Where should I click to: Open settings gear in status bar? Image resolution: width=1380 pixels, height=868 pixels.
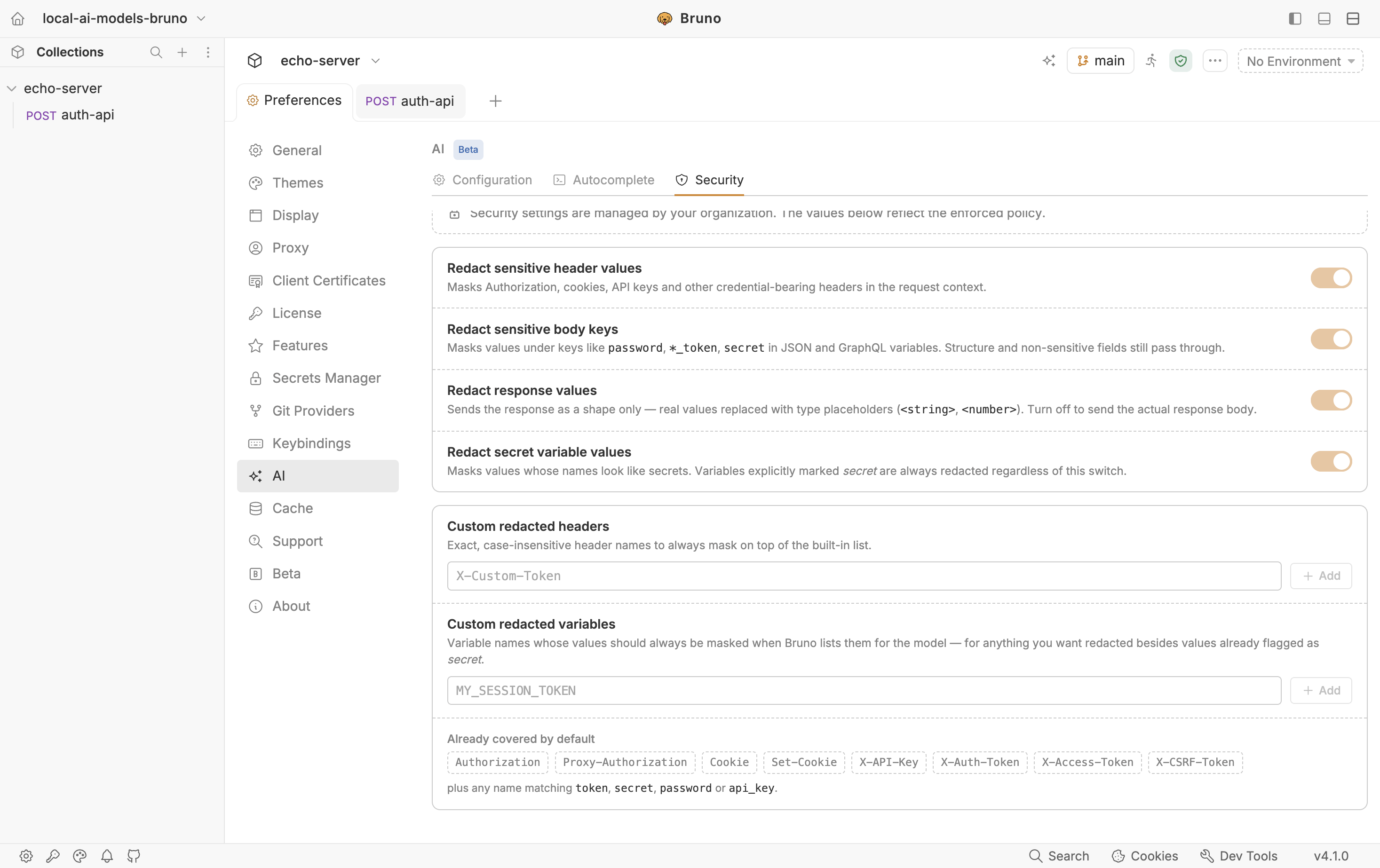click(x=26, y=856)
